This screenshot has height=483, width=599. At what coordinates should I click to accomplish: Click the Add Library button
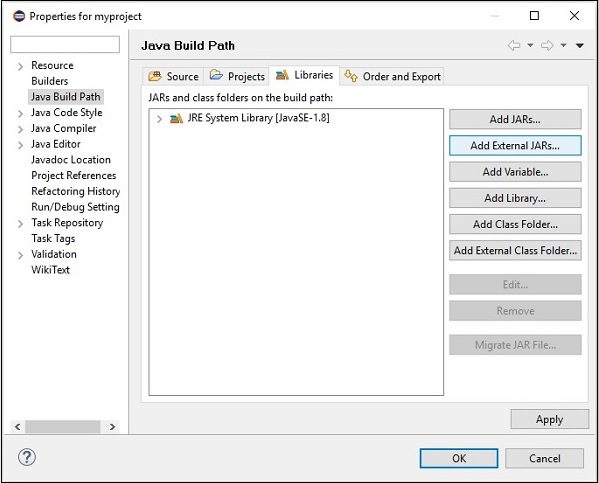point(515,198)
